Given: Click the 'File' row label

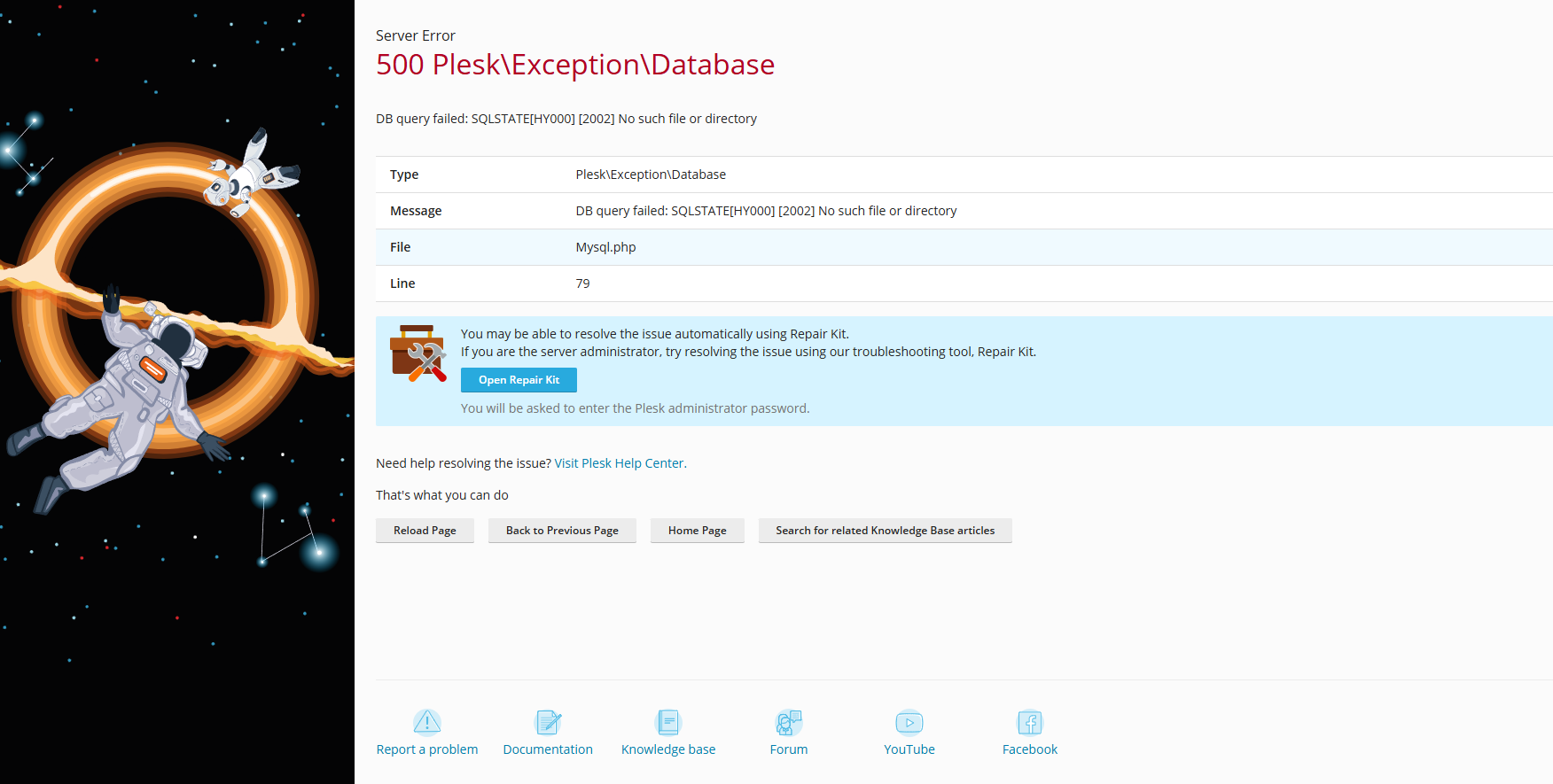Looking at the screenshot, I should tap(401, 247).
